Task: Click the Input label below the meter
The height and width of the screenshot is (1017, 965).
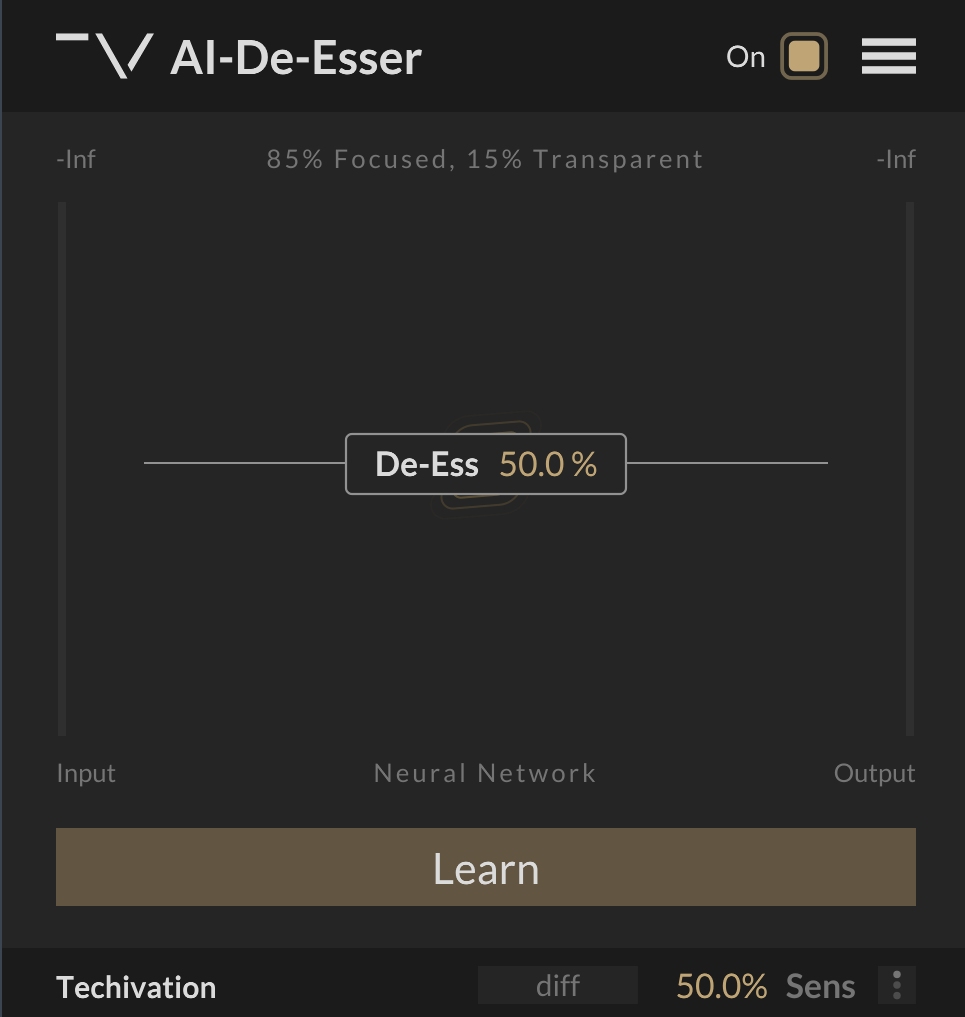Action: [86, 773]
